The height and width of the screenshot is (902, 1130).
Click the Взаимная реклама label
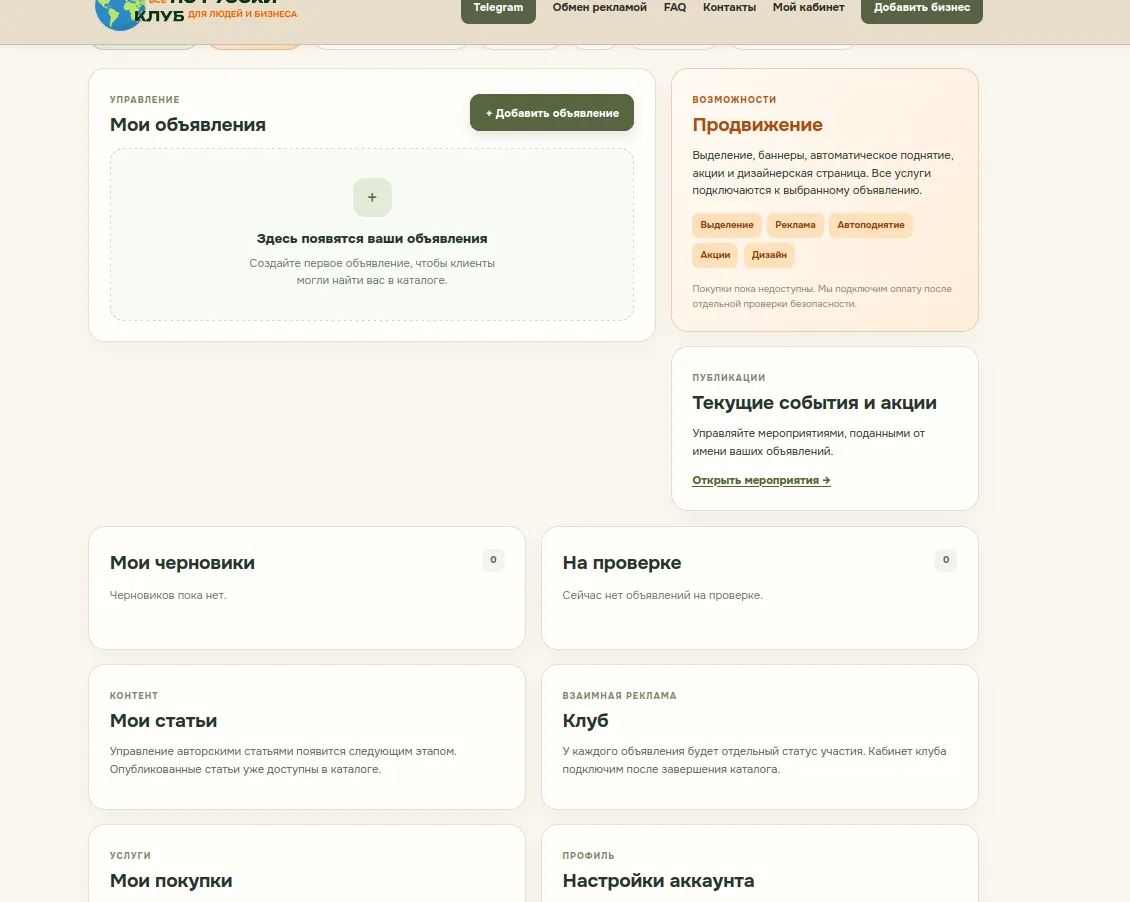pos(619,696)
